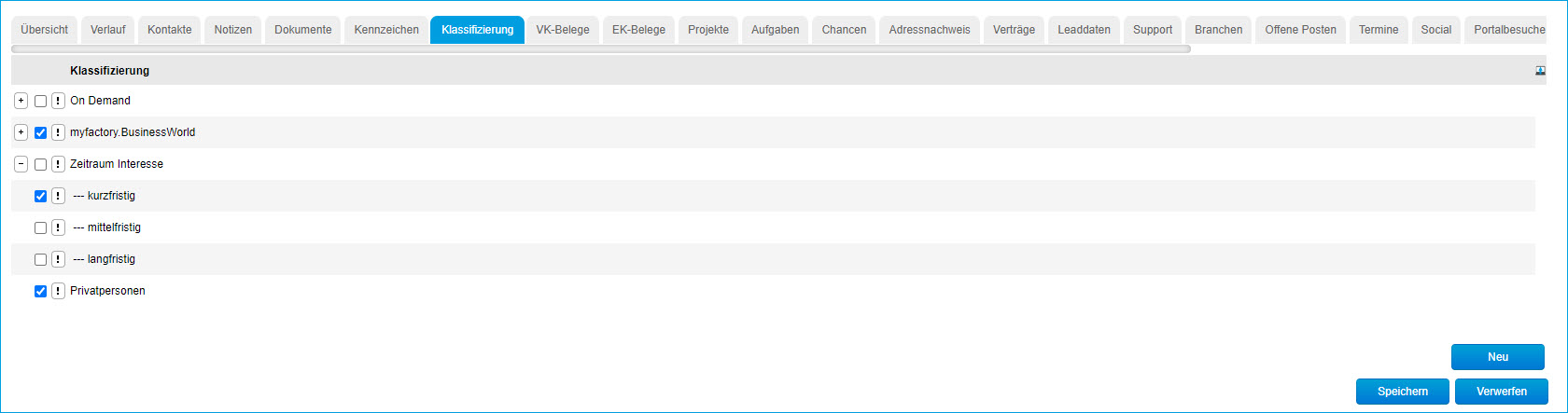The width and height of the screenshot is (1568, 413).
Task: Uncheck the myfactory.BusinessWorld checkbox
Action: coord(40,132)
